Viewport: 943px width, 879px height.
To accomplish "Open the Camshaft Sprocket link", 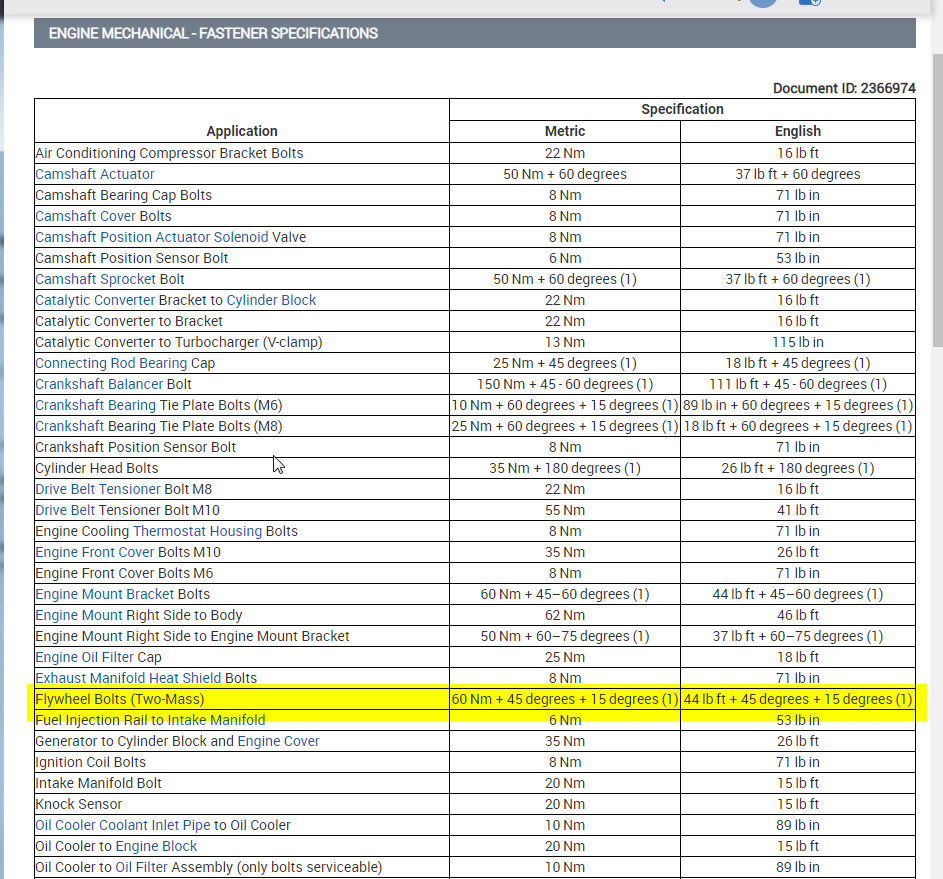I will (x=94, y=279).
